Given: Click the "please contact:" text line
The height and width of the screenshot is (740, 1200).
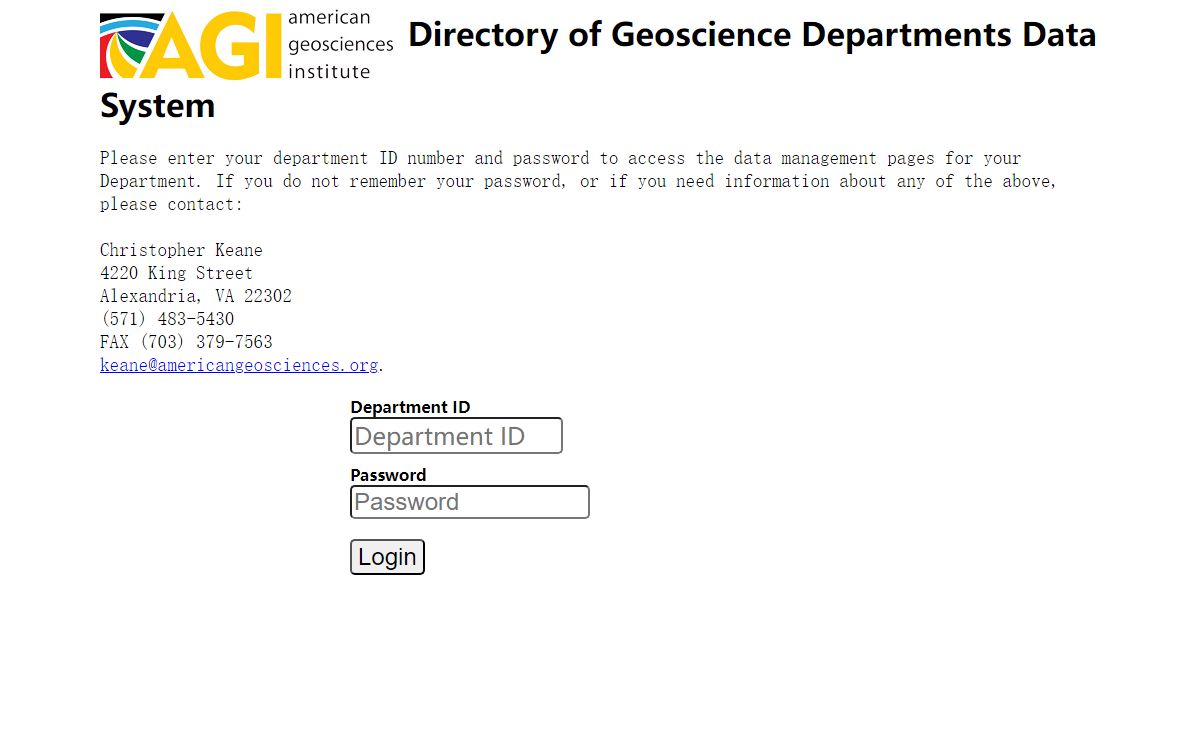Looking at the screenshot, I should (171, 204).
